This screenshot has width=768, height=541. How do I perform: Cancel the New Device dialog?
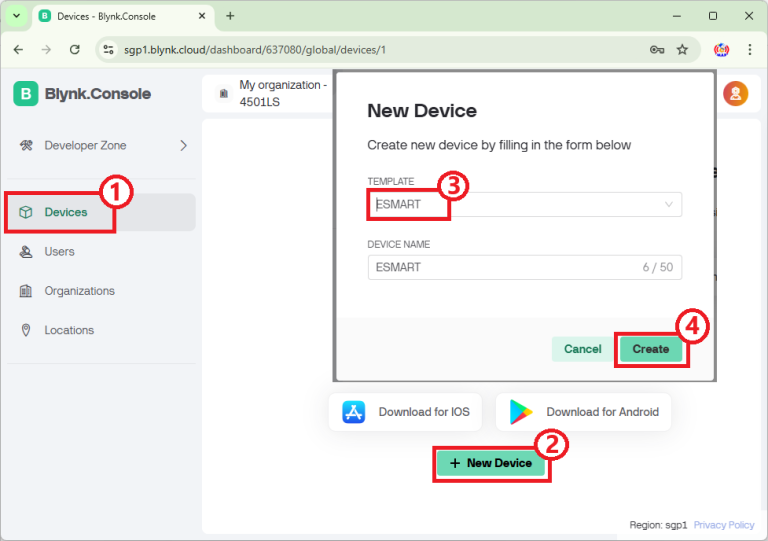[x=582, y=349]
